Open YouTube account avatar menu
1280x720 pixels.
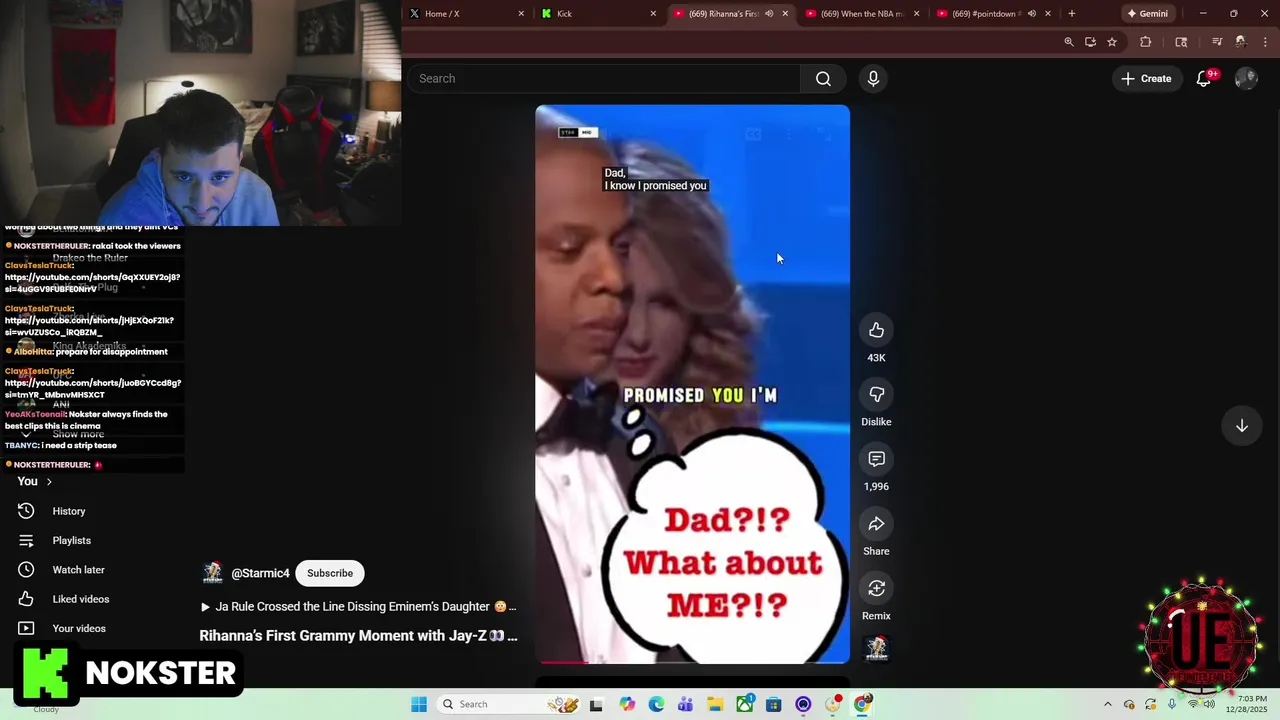(1246, 79)
